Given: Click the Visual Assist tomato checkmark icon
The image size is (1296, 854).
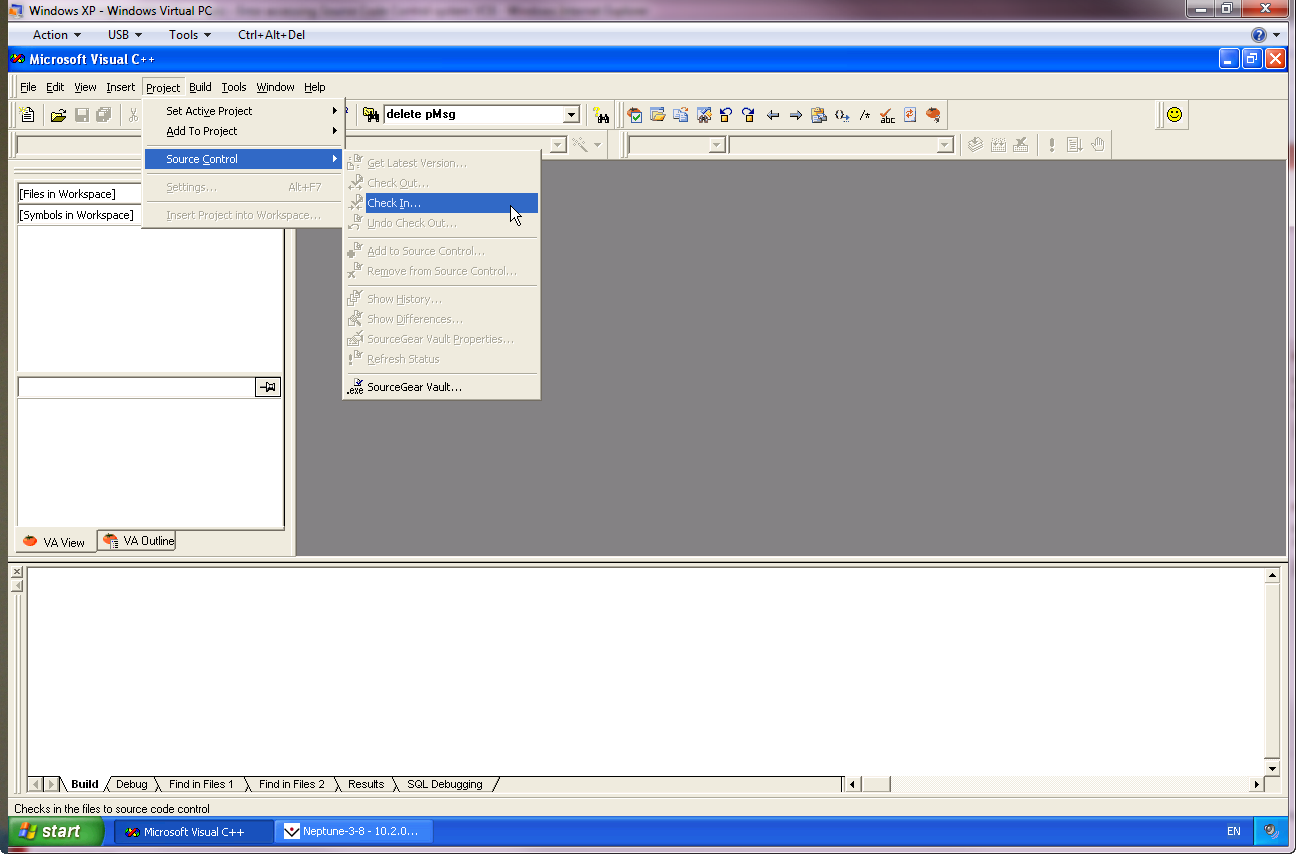Looking at the screenshot, I should click(634, 115).
